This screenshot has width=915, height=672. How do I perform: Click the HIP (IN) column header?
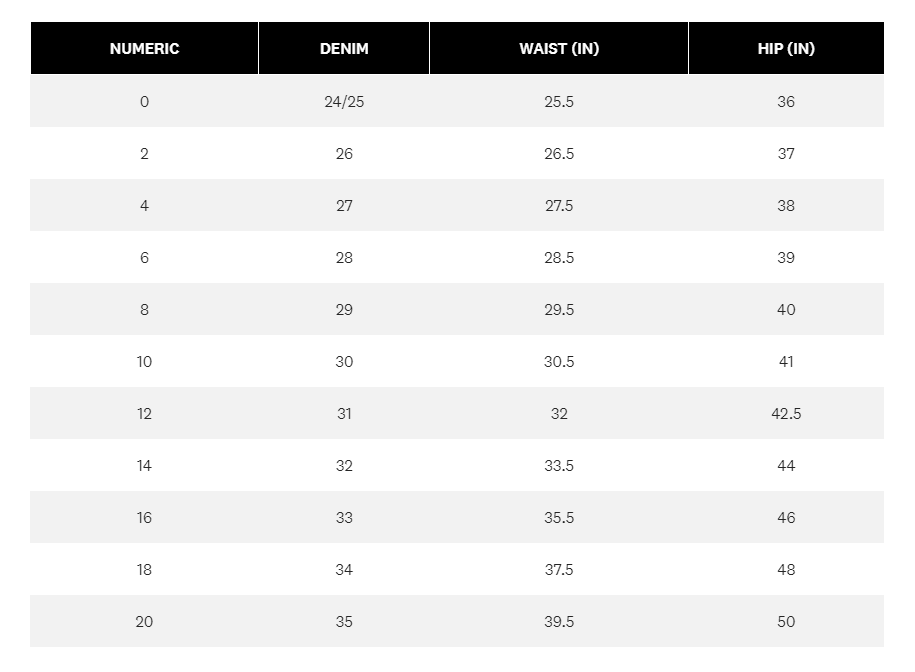coord(786,48)
